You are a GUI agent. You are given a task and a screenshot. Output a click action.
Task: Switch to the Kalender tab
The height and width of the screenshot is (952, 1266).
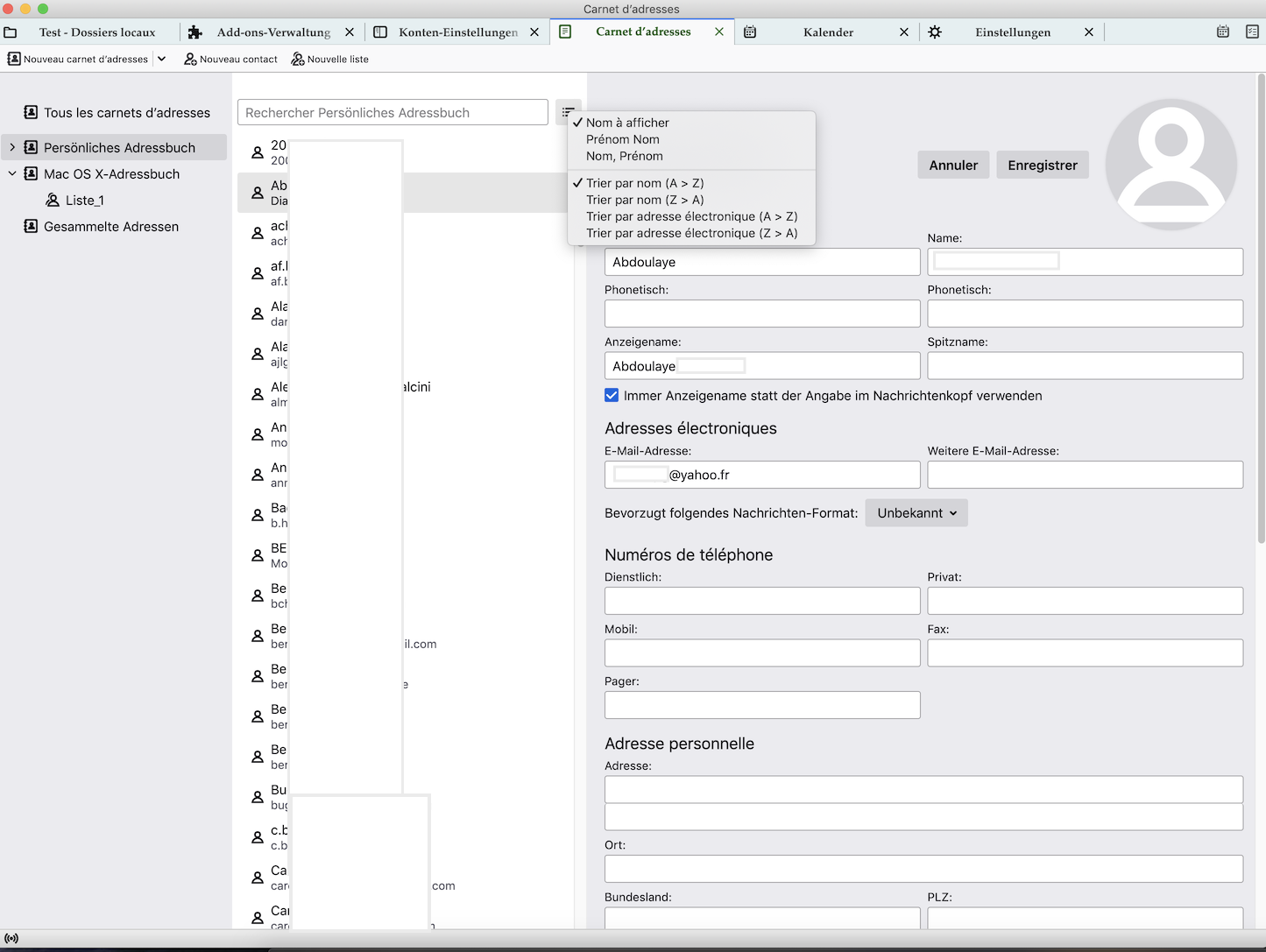click(x=827, y=32)
